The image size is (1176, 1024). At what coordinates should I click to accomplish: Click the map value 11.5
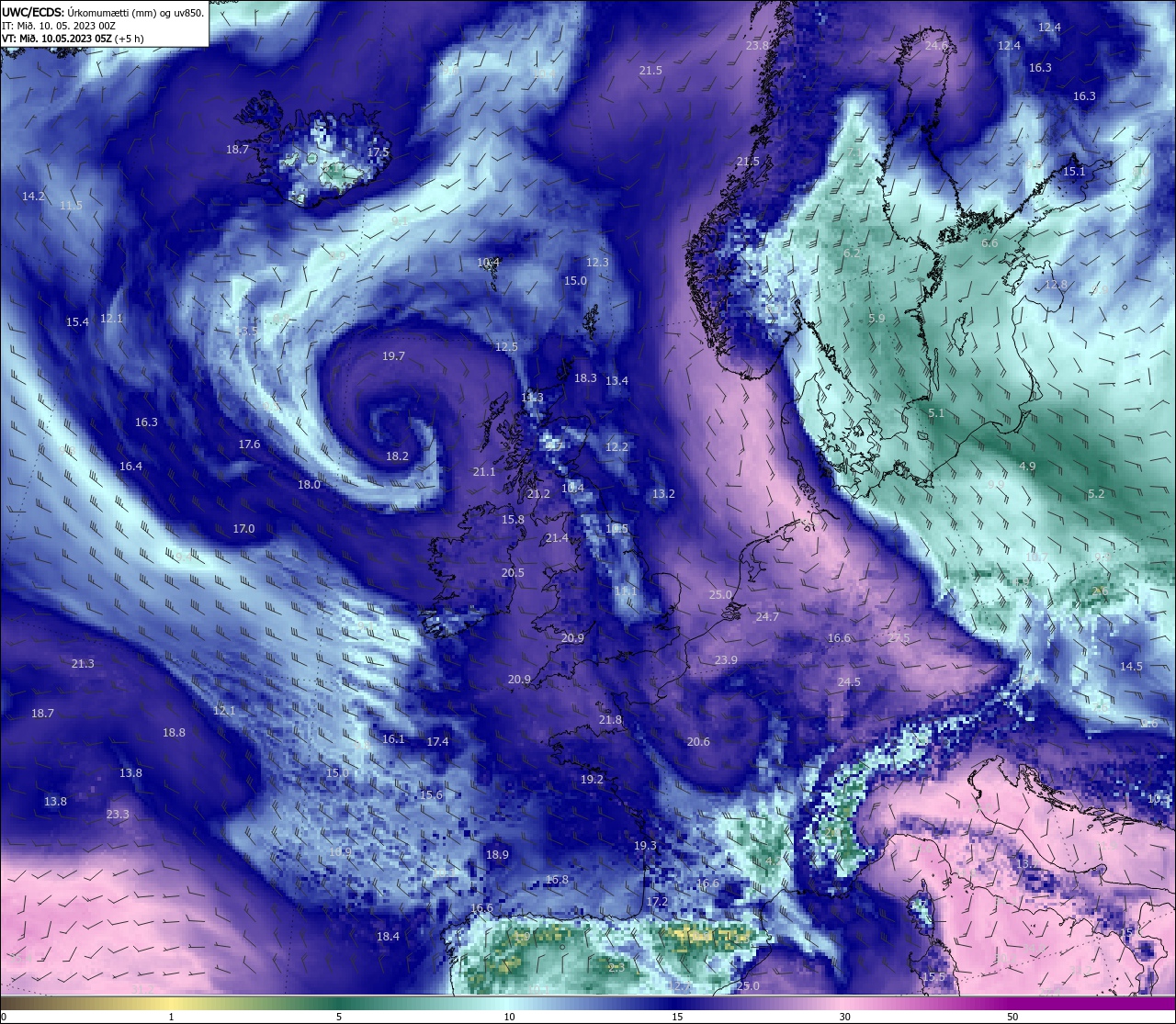(71, 206)
